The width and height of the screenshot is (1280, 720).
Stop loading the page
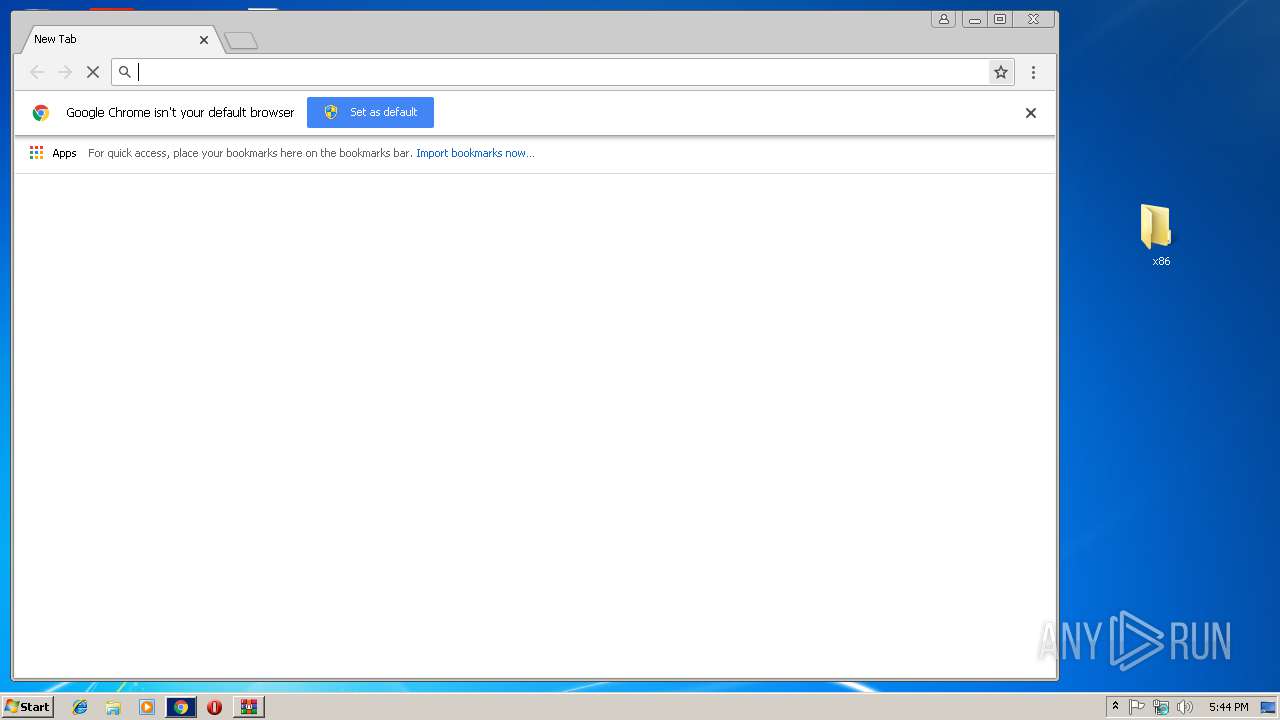pos(93,72)
